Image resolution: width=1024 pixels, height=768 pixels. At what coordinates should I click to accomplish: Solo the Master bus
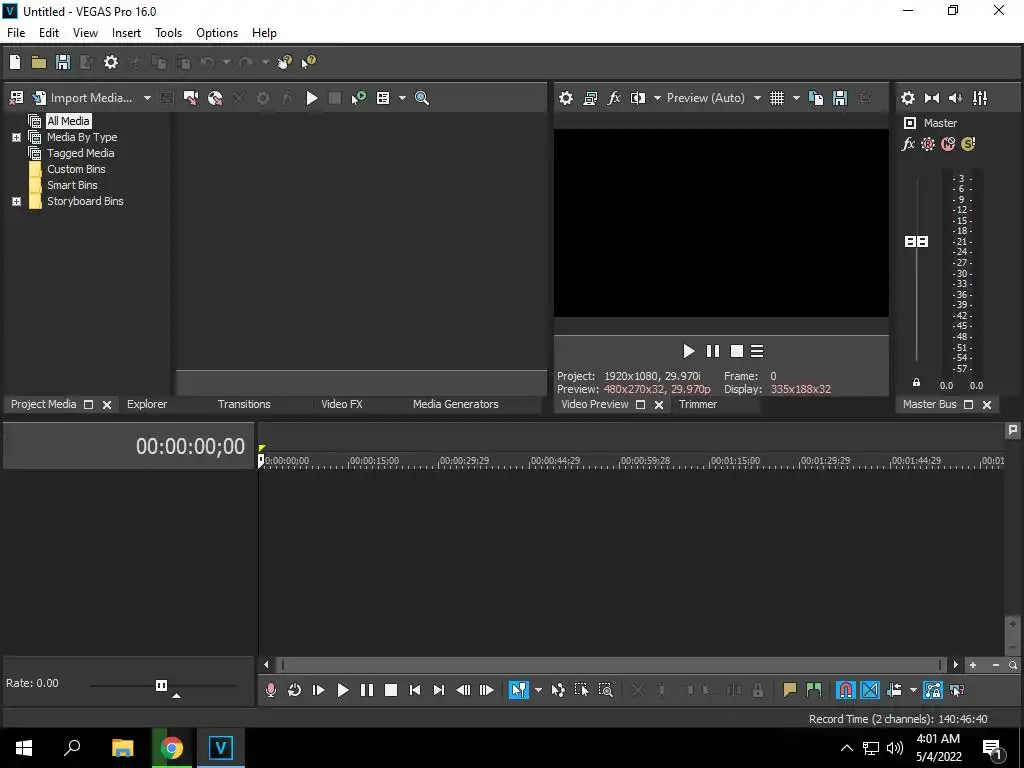(x=968, y=144)
